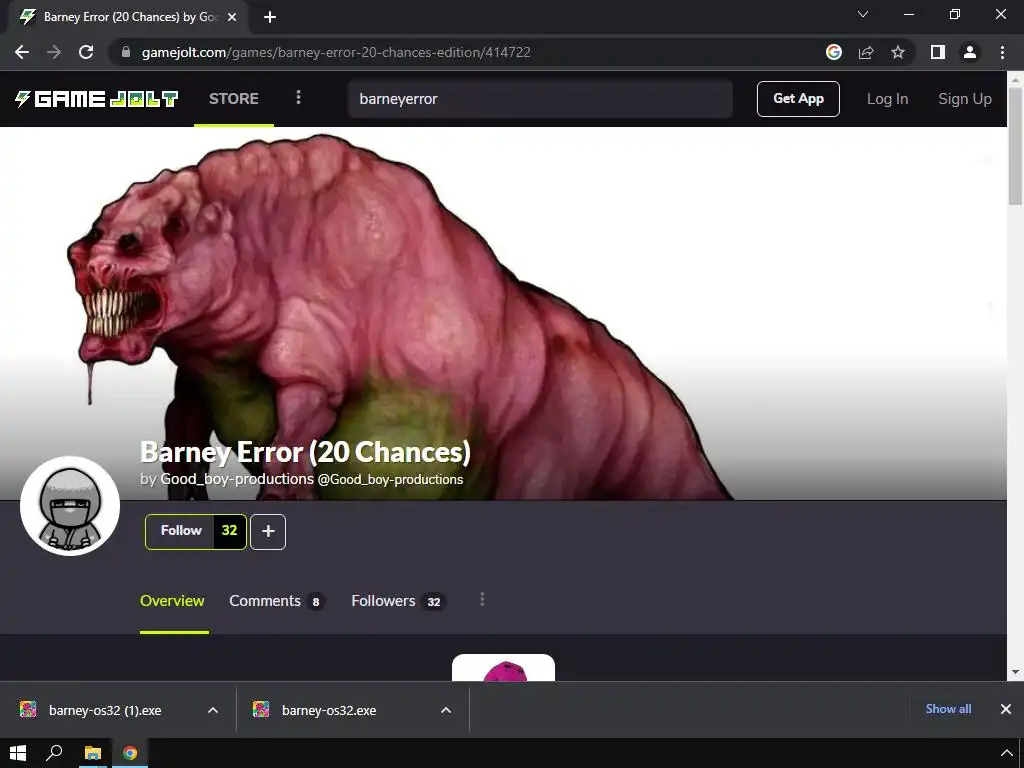
Task: Switch to the Followers tab
Action: point(398,601)
